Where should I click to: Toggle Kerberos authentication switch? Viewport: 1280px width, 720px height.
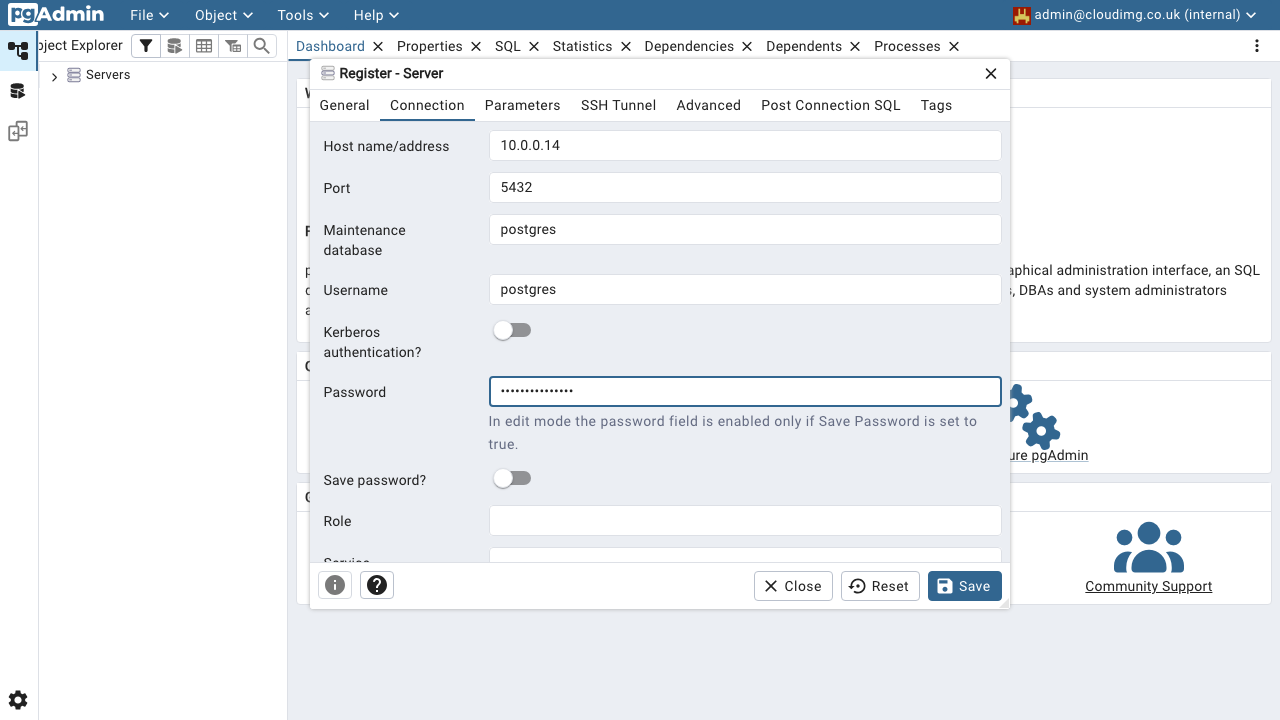pyautogui.click(x=512, y=330)
